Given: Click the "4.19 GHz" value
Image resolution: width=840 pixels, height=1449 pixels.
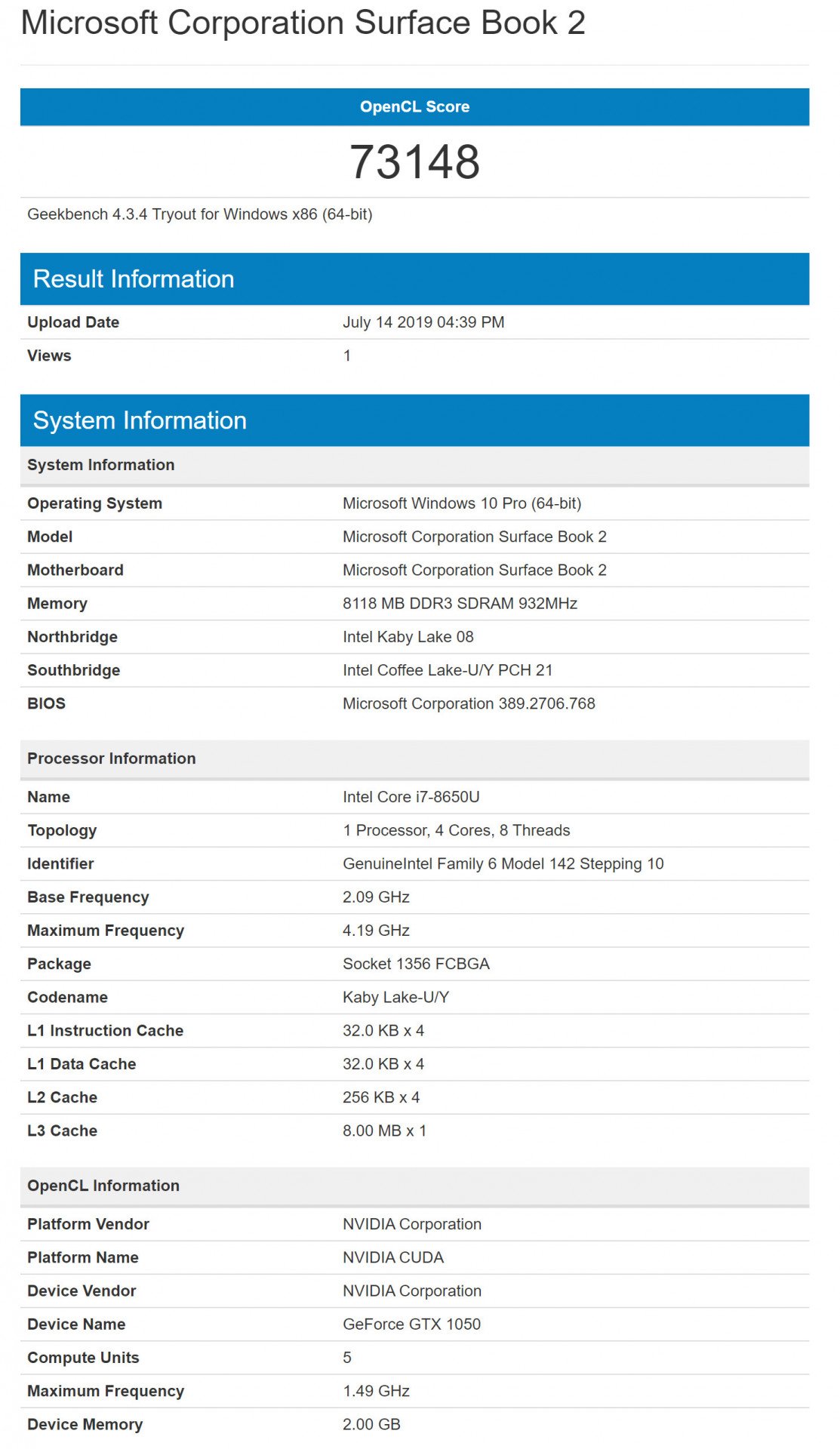Looking at the screenshot, I should (x=376, y=931).
